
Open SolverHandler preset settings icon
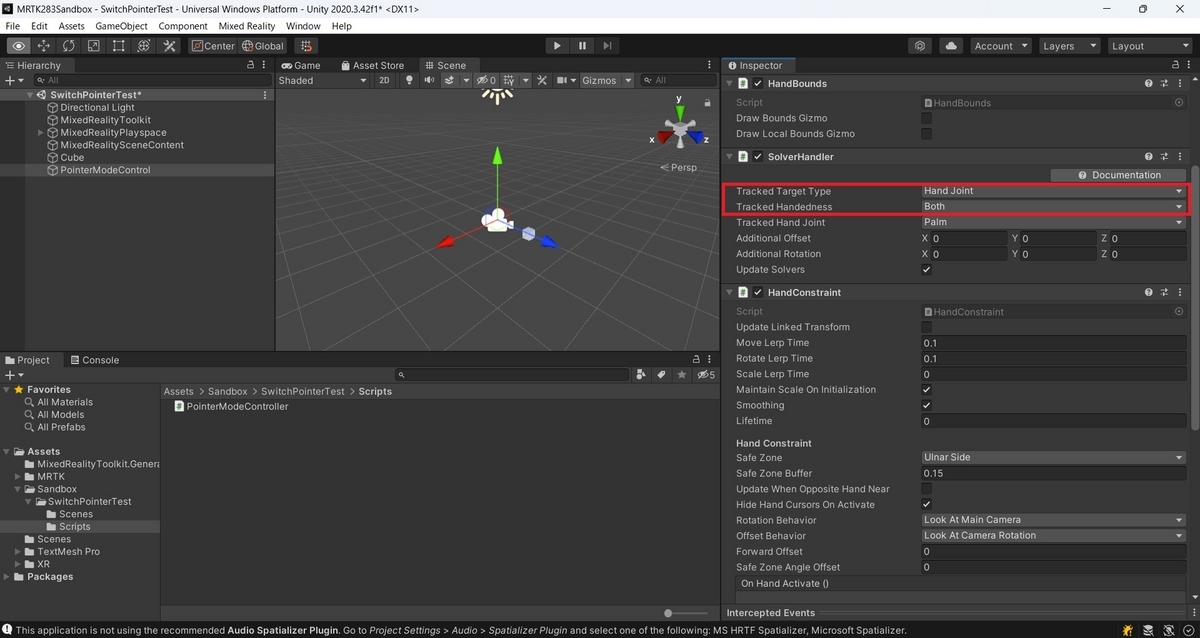tap(1165, 157)
